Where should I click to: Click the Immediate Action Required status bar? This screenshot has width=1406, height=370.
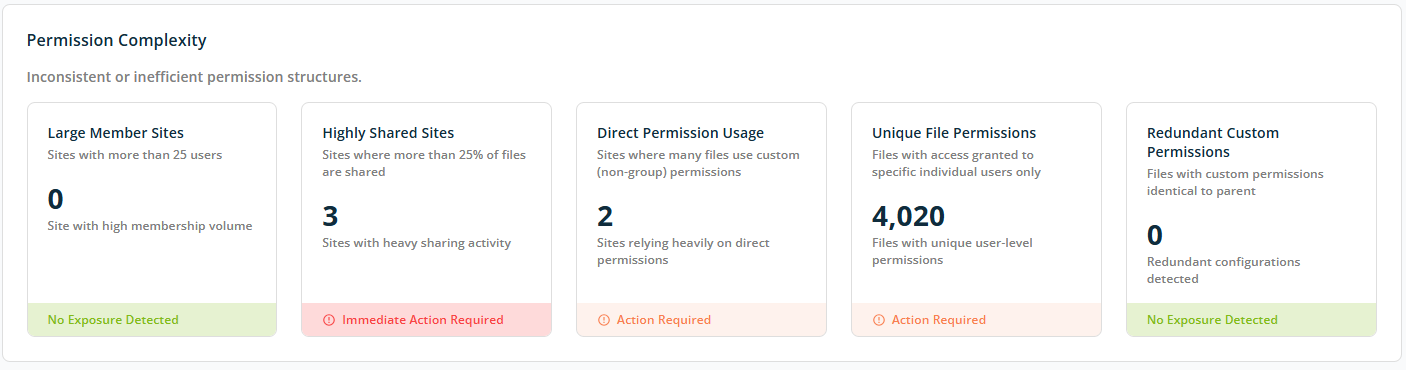click(426, 320)
